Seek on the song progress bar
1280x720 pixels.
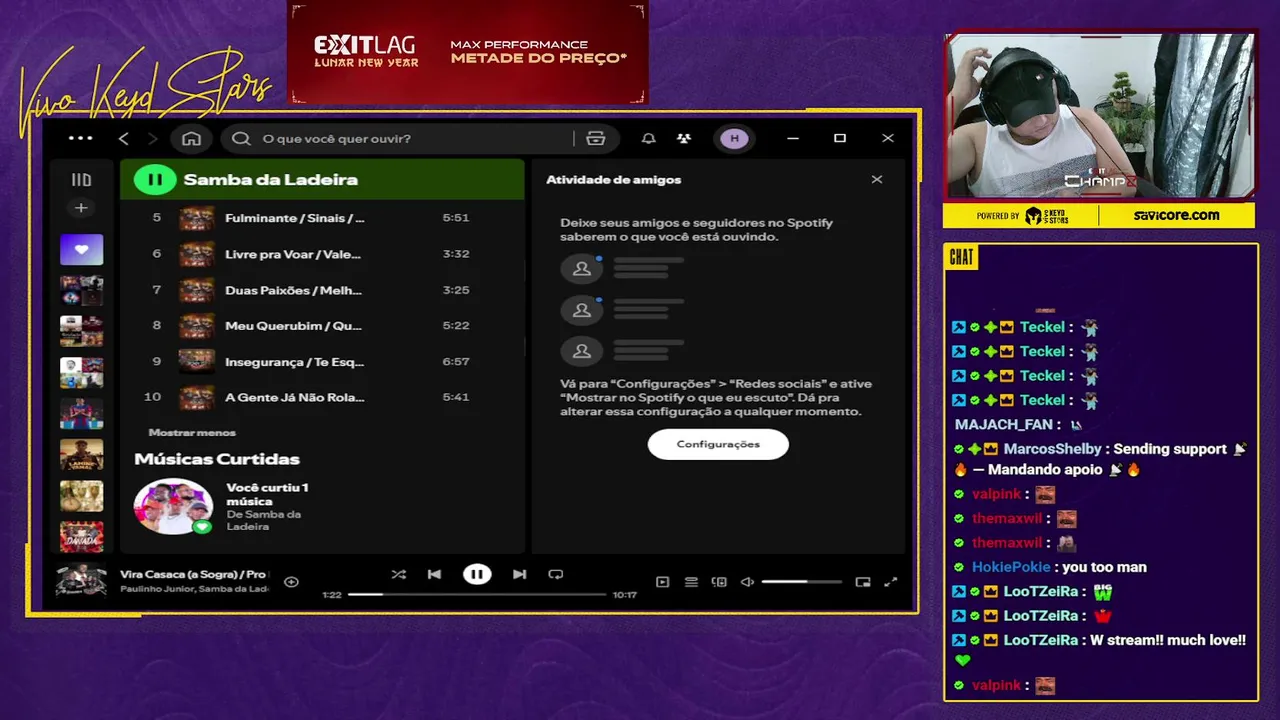point(477,594)
